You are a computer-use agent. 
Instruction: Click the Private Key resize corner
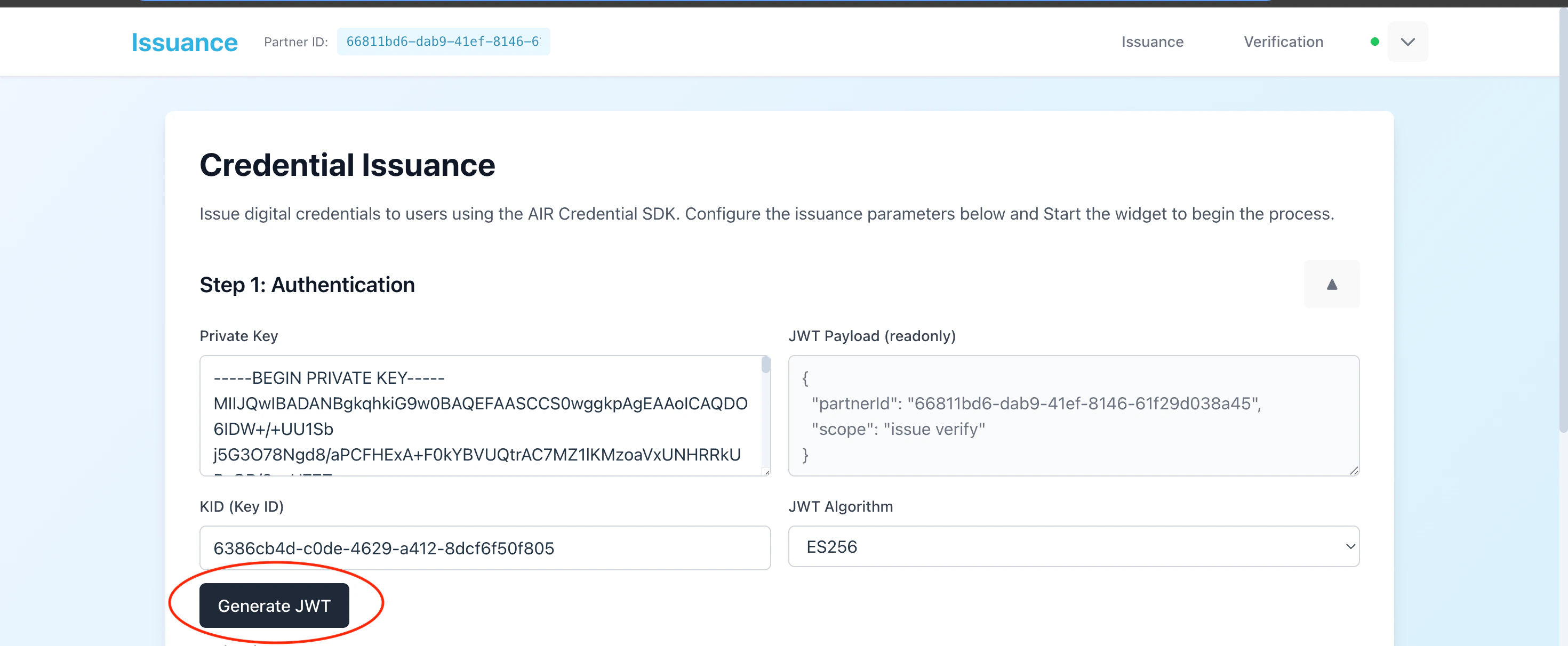click(x=766, y=473)
